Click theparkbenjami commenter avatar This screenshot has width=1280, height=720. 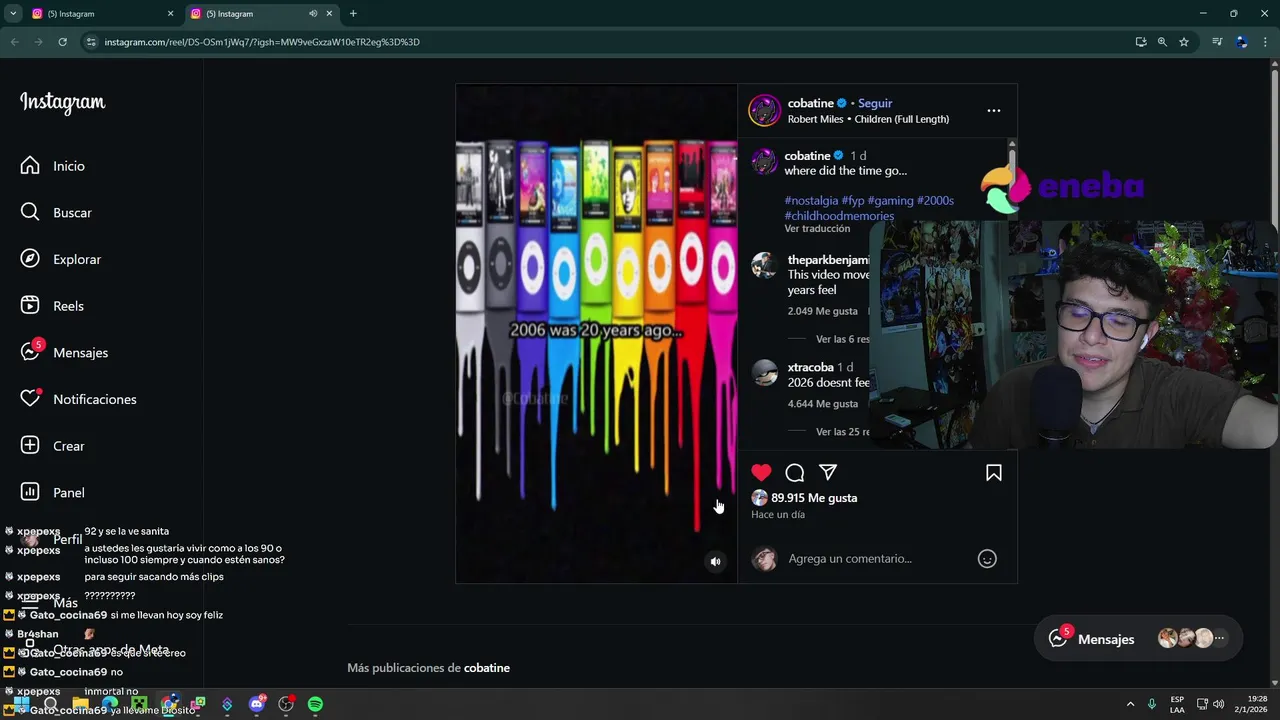tap(765, 265)
